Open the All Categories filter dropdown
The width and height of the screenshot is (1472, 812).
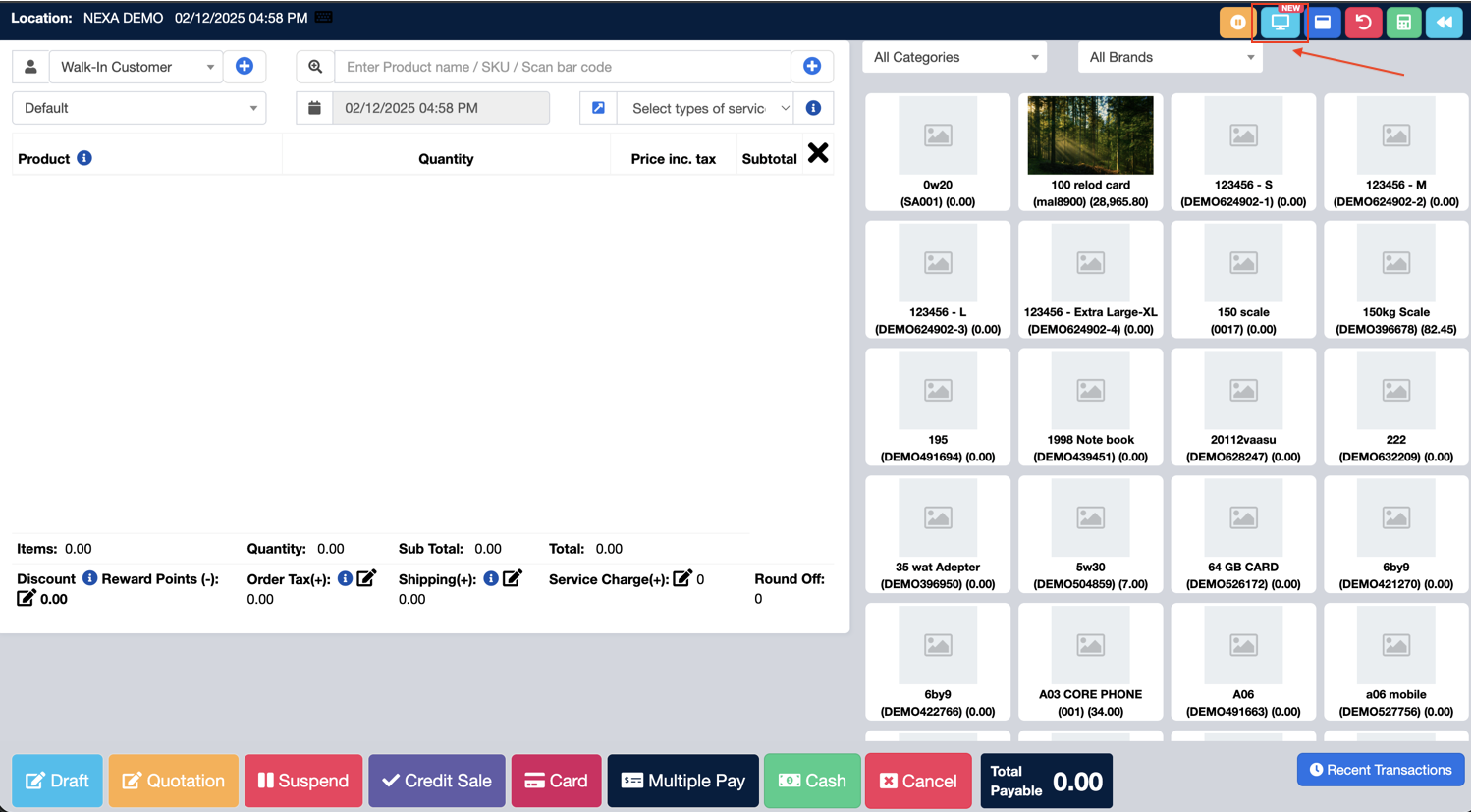954,57
